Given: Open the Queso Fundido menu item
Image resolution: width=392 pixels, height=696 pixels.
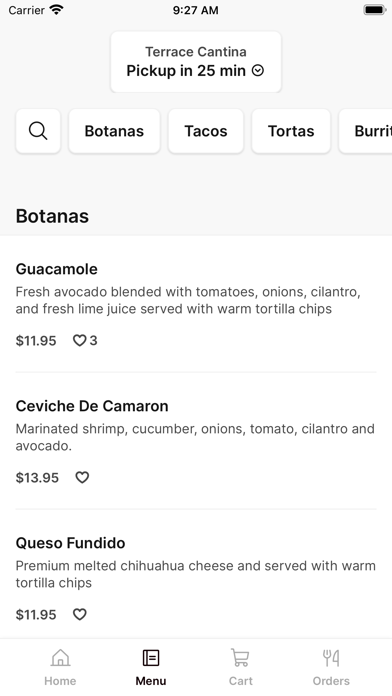Looking at the screenshot, I should pyautogui.click(x=196, y=577).
